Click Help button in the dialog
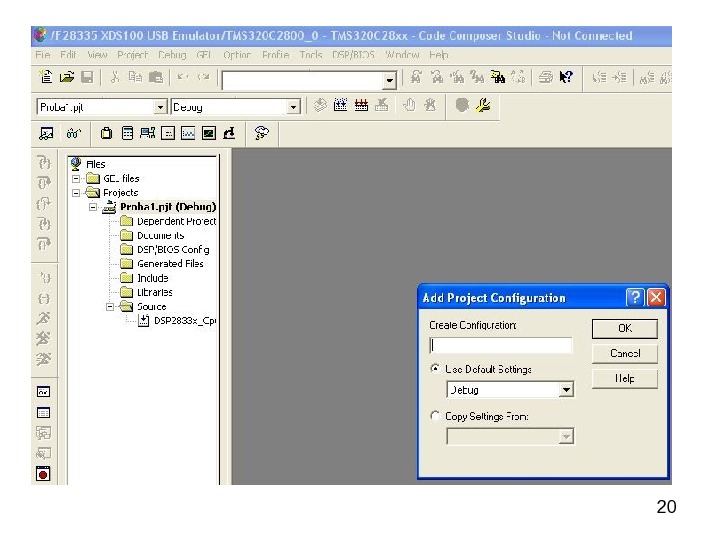 click(624, 379)
